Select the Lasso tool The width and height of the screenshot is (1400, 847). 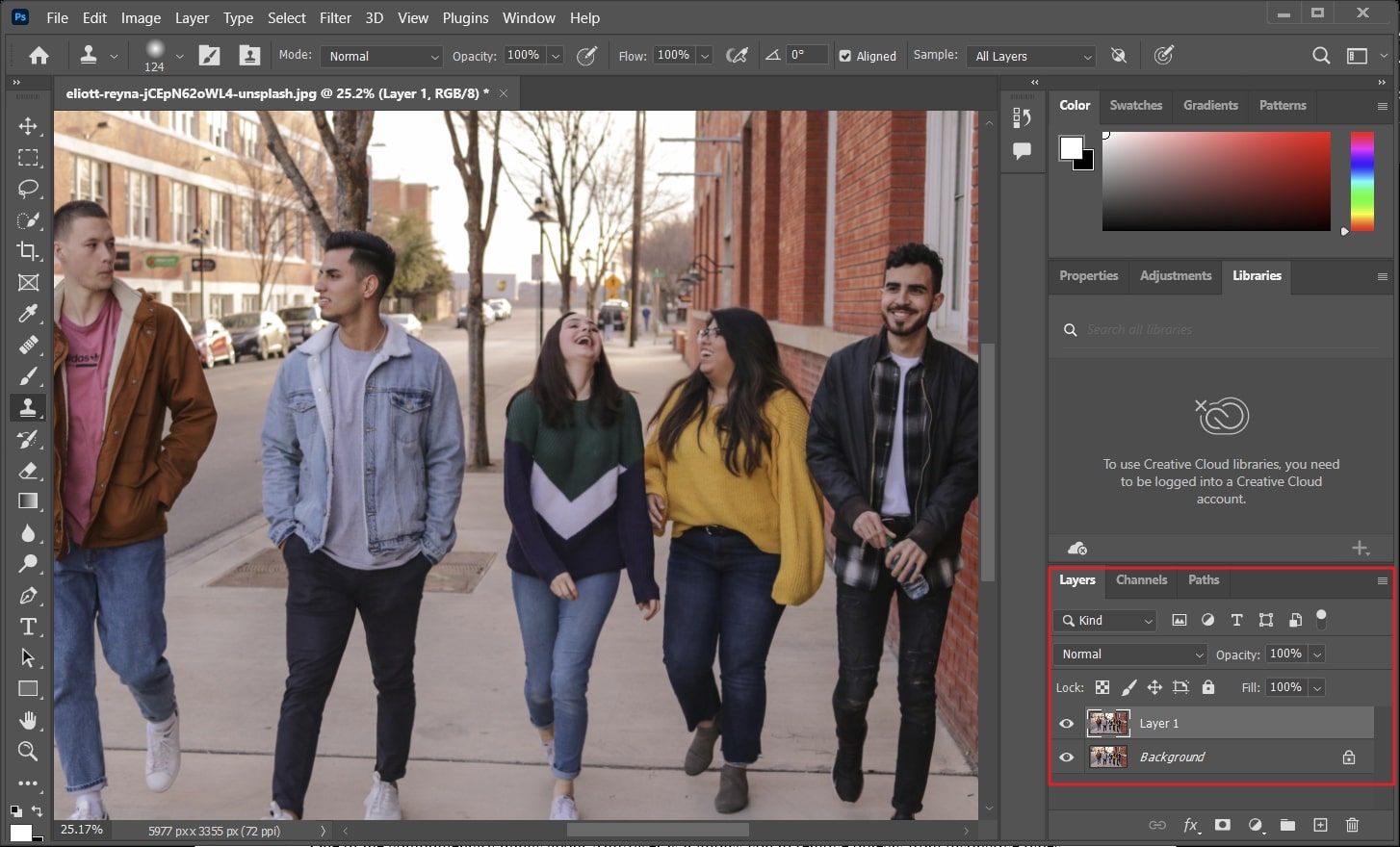coord(28,189)
